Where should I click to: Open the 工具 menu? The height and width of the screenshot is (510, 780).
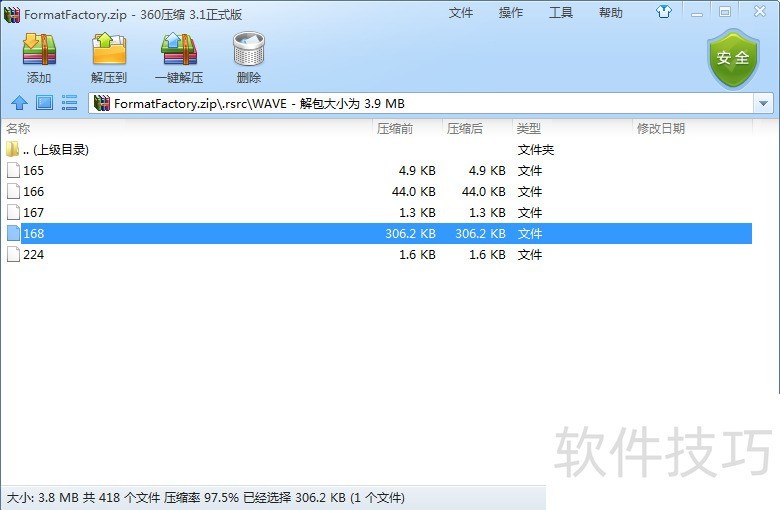coord(561,12)
